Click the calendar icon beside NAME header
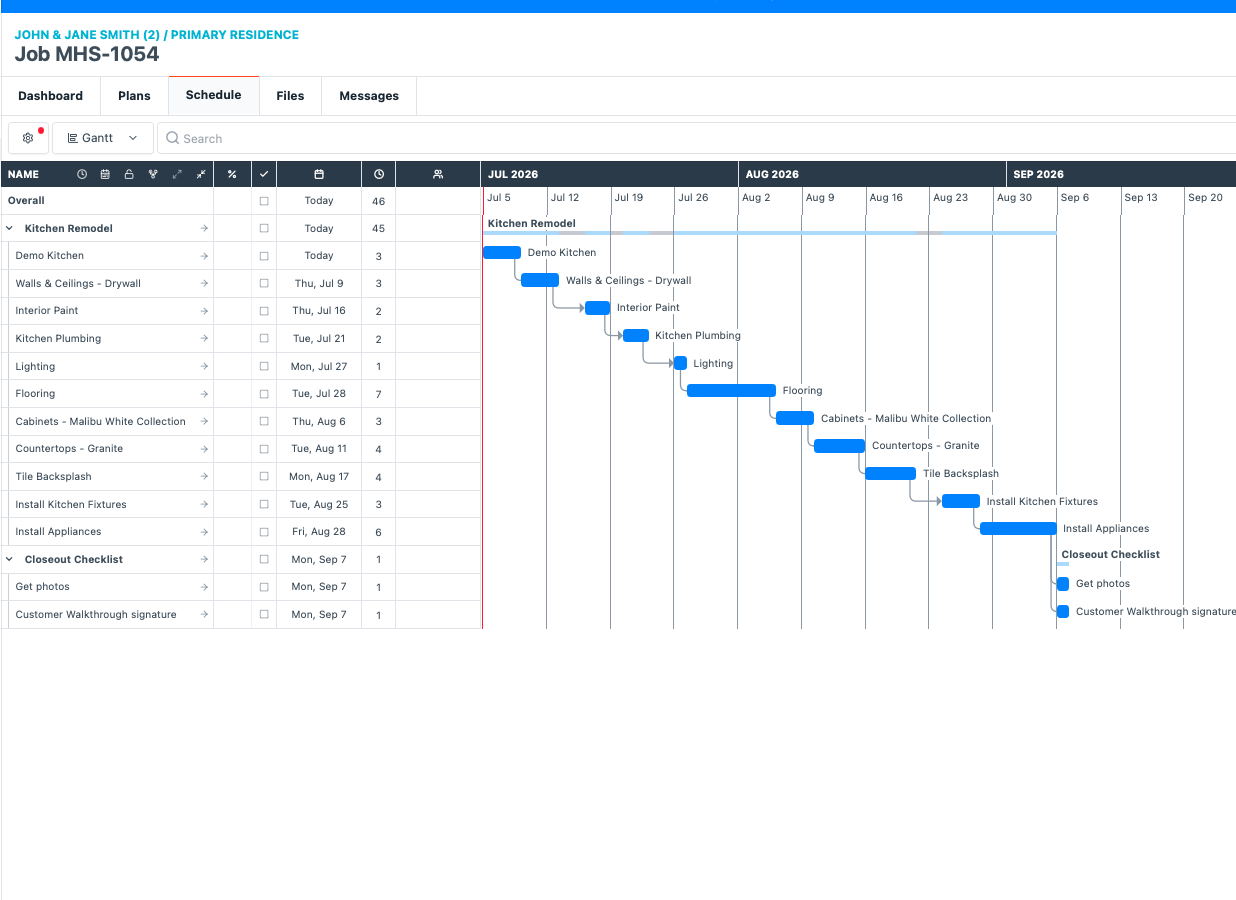This screenshot has width=1236, height=900. tap(105, 174)
